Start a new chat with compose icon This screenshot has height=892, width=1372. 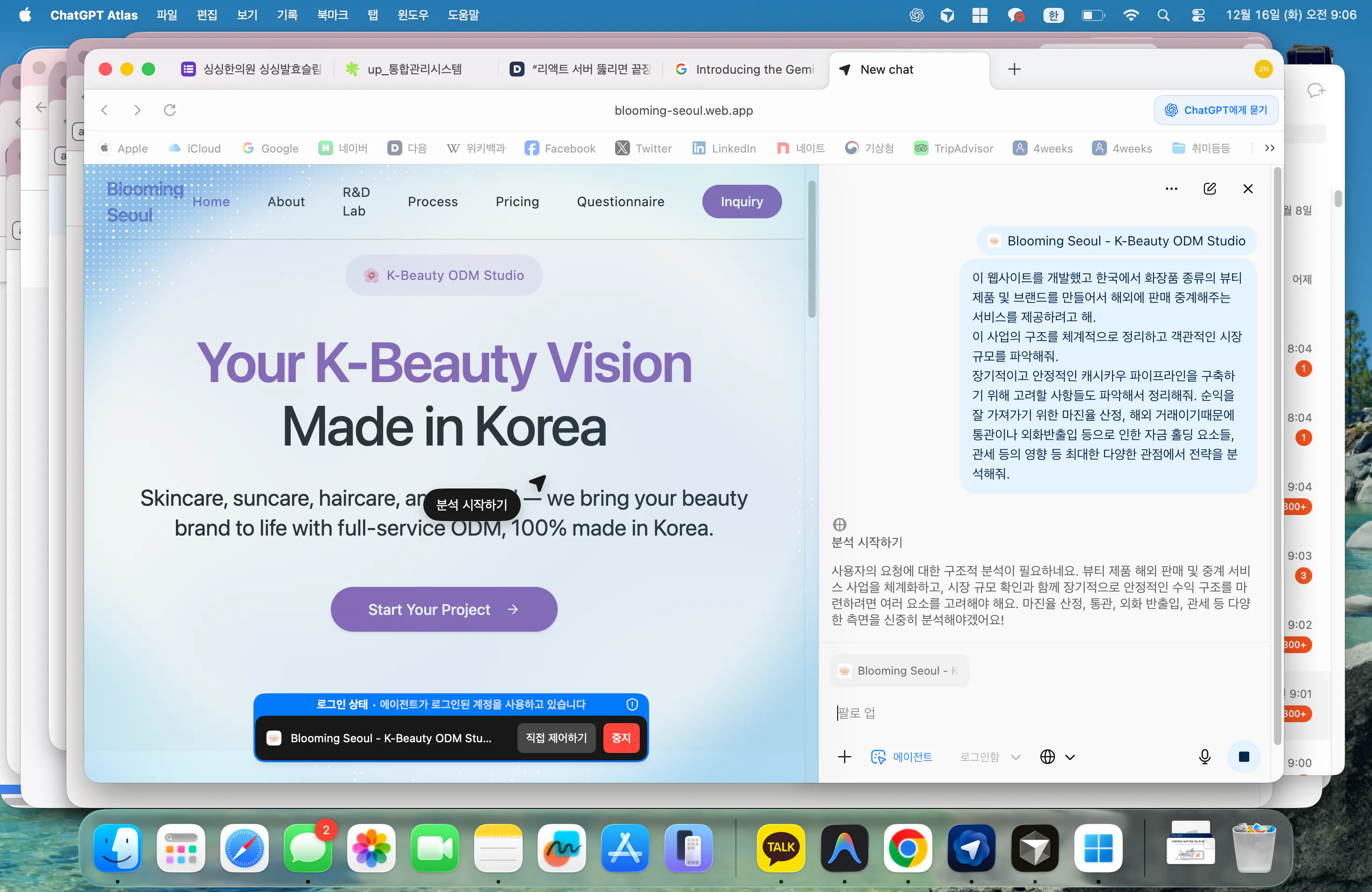1210,189
